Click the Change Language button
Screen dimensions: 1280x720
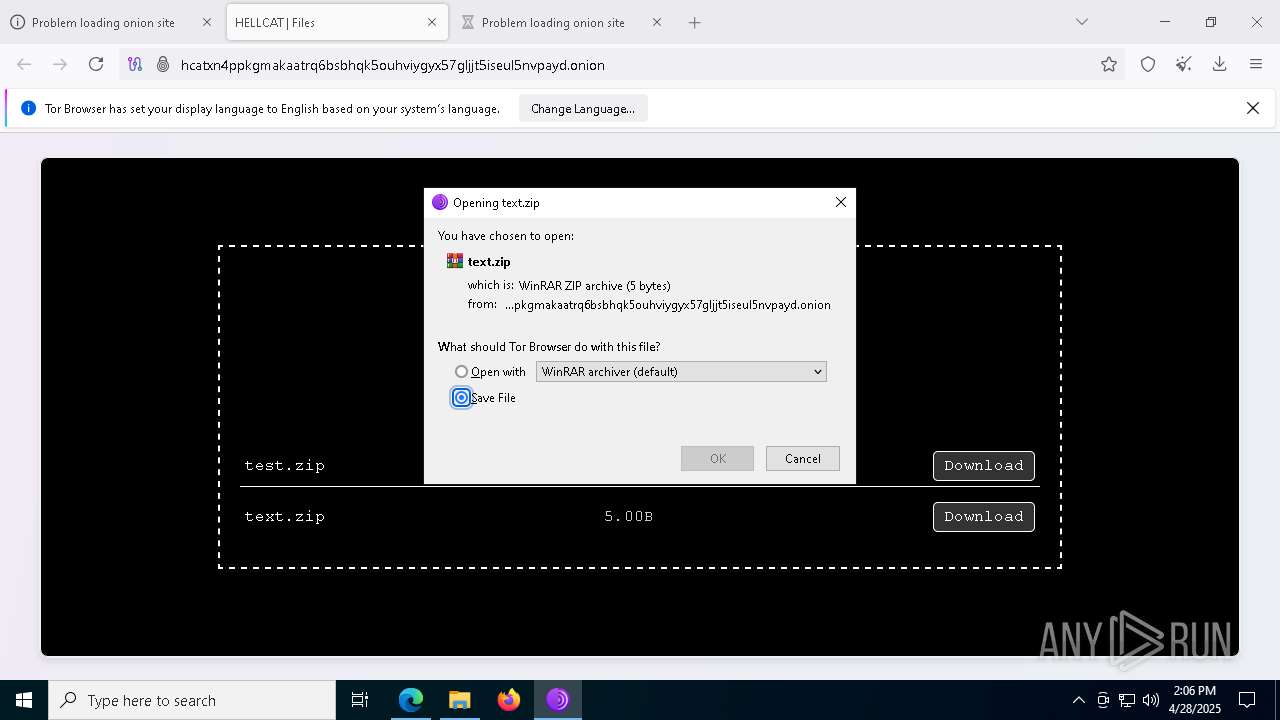[583, 109]
